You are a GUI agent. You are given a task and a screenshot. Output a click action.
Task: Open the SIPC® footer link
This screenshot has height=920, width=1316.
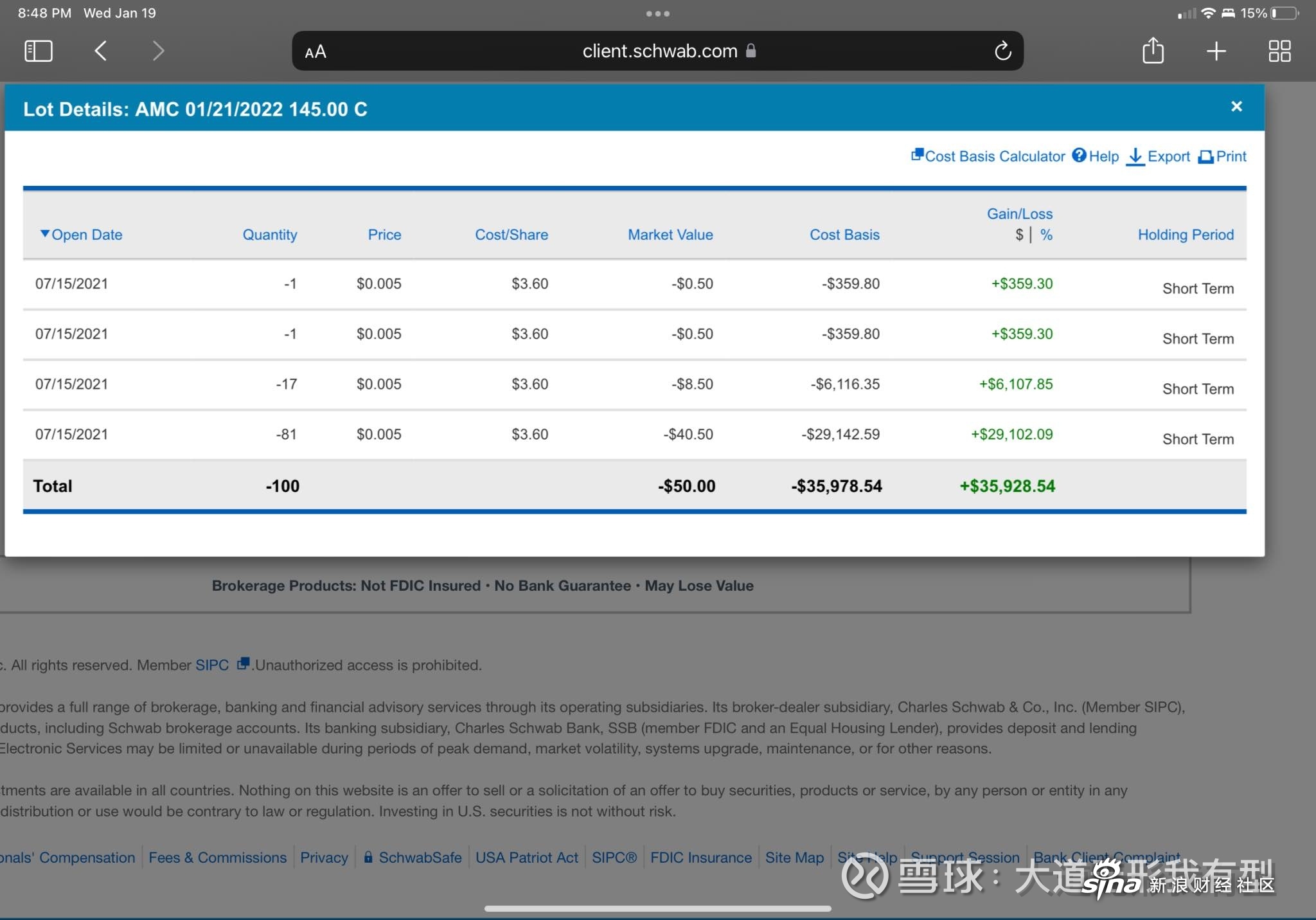click(x=614, y=858)
